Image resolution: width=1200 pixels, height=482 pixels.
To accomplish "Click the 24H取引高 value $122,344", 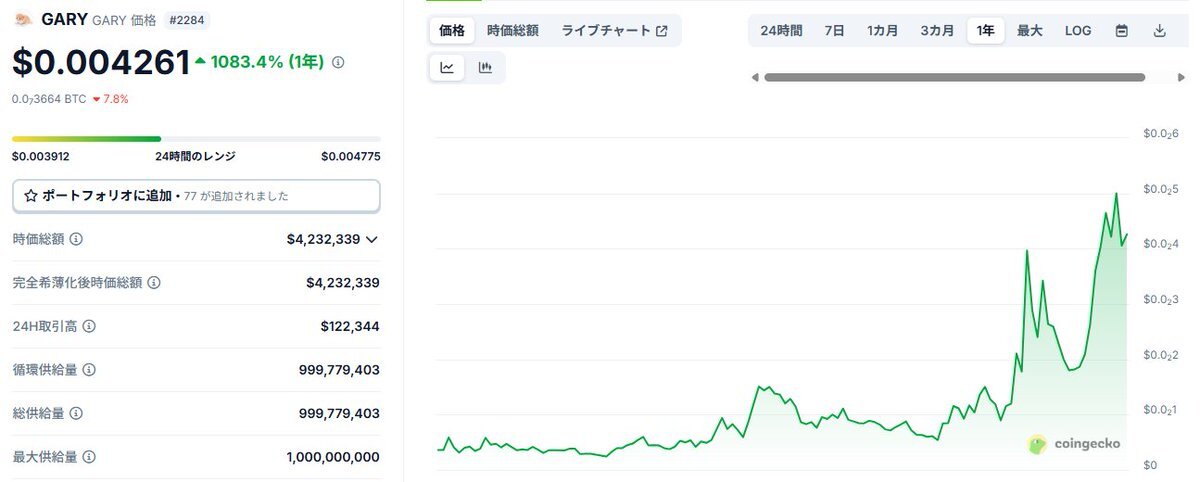I will click(x=350, y=326).
